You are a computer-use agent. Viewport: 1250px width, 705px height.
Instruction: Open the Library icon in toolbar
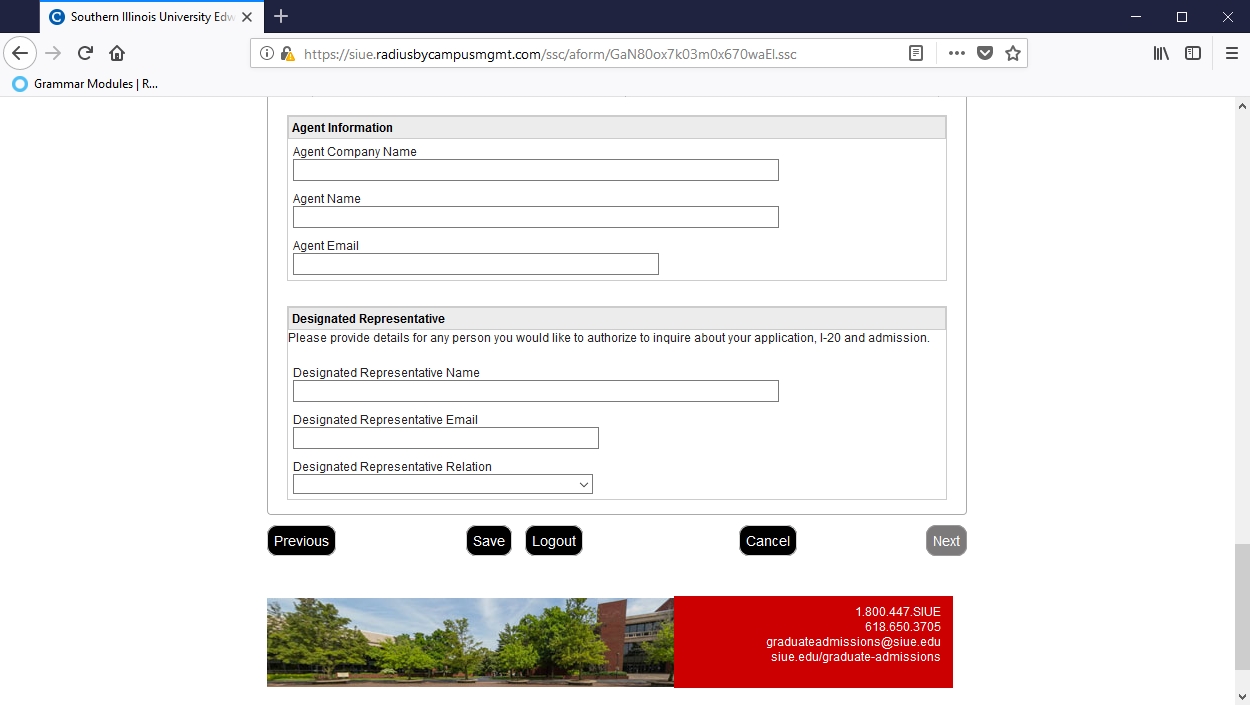click(1161, 54)
